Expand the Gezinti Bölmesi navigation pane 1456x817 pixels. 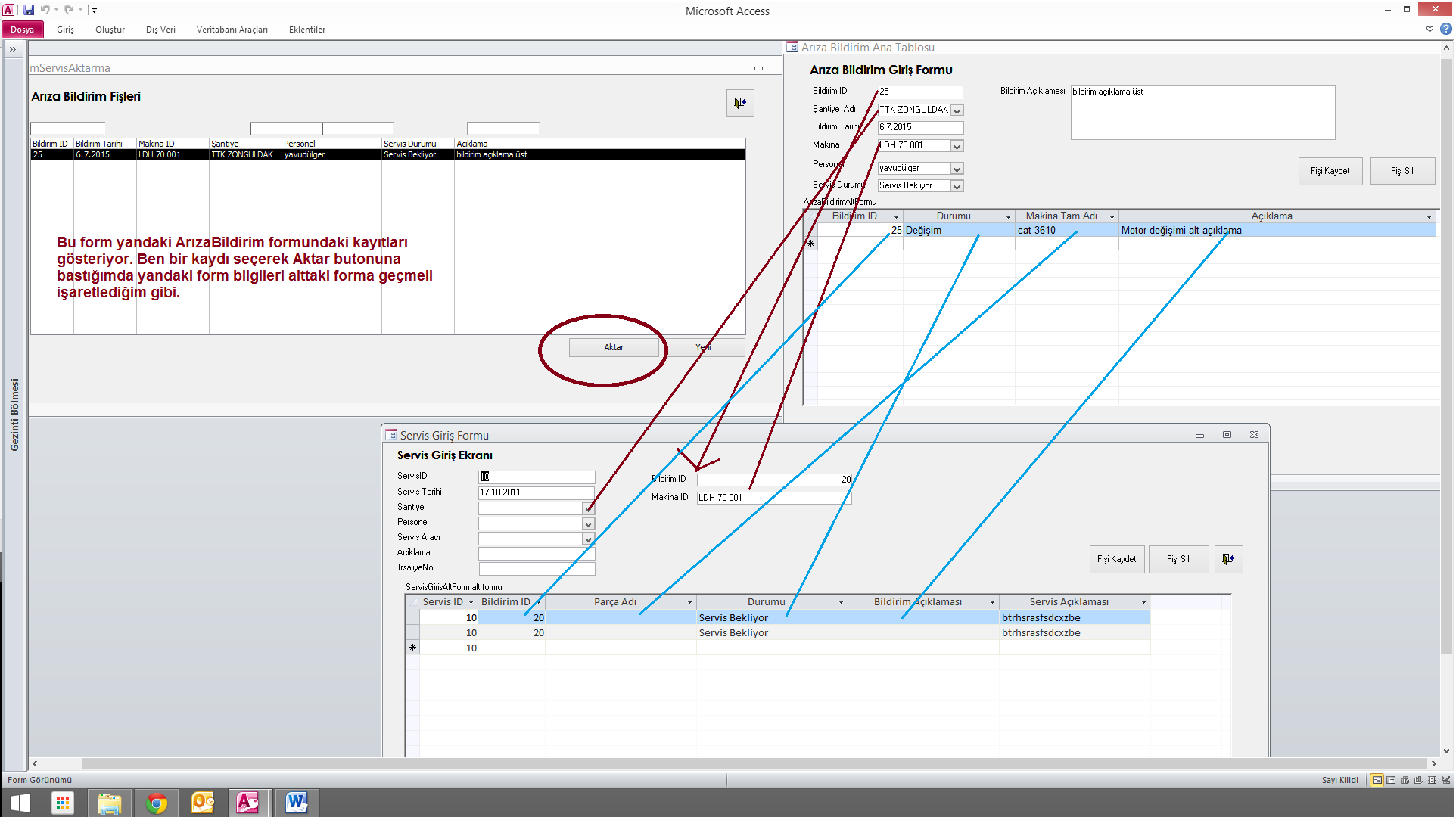(x=13, y=49)
